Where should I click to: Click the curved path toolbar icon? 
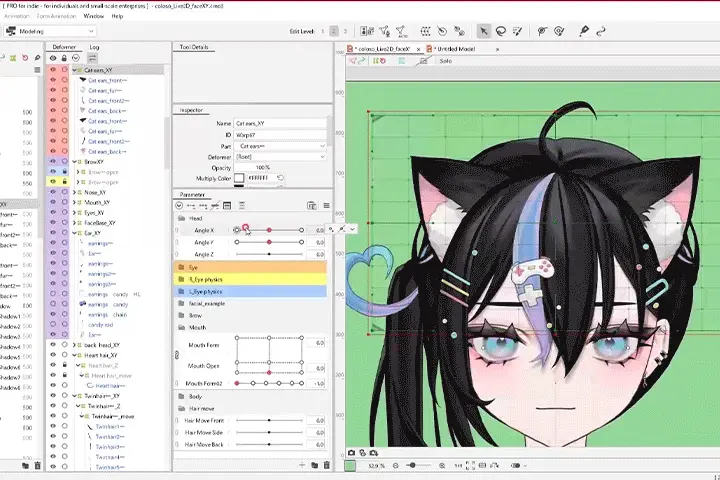point(601,31)
